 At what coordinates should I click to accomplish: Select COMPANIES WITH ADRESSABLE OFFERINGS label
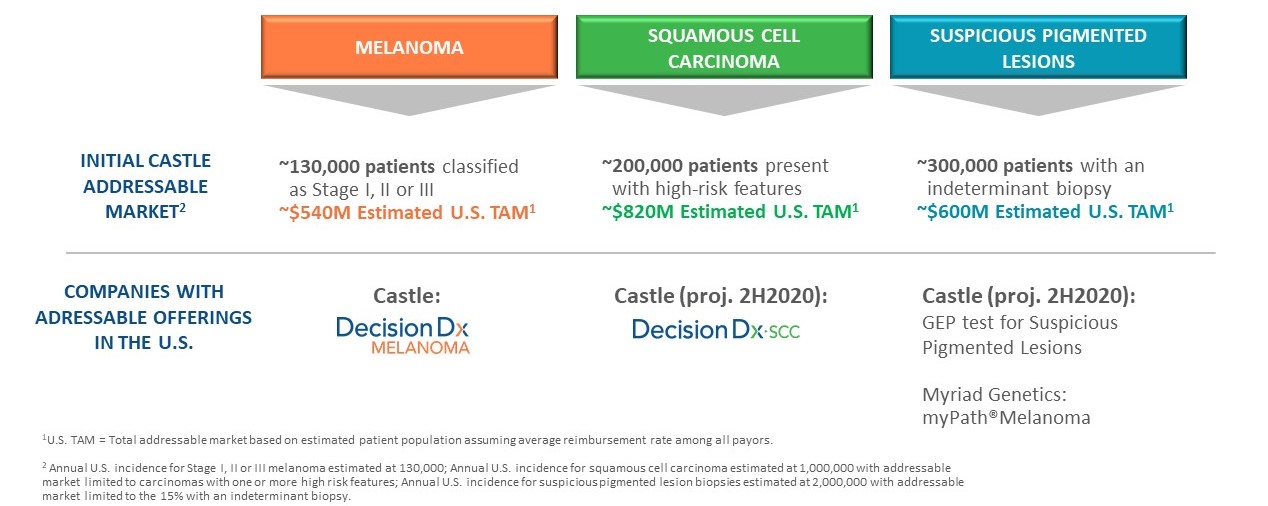pos(144,317)
